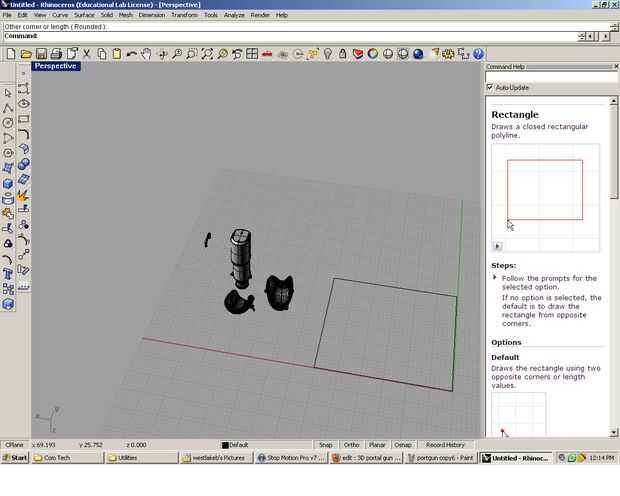The width and height of the screenshot is (620, 496).
Task: Toggle Planar mode in status bar
Action: coord(377,445)
